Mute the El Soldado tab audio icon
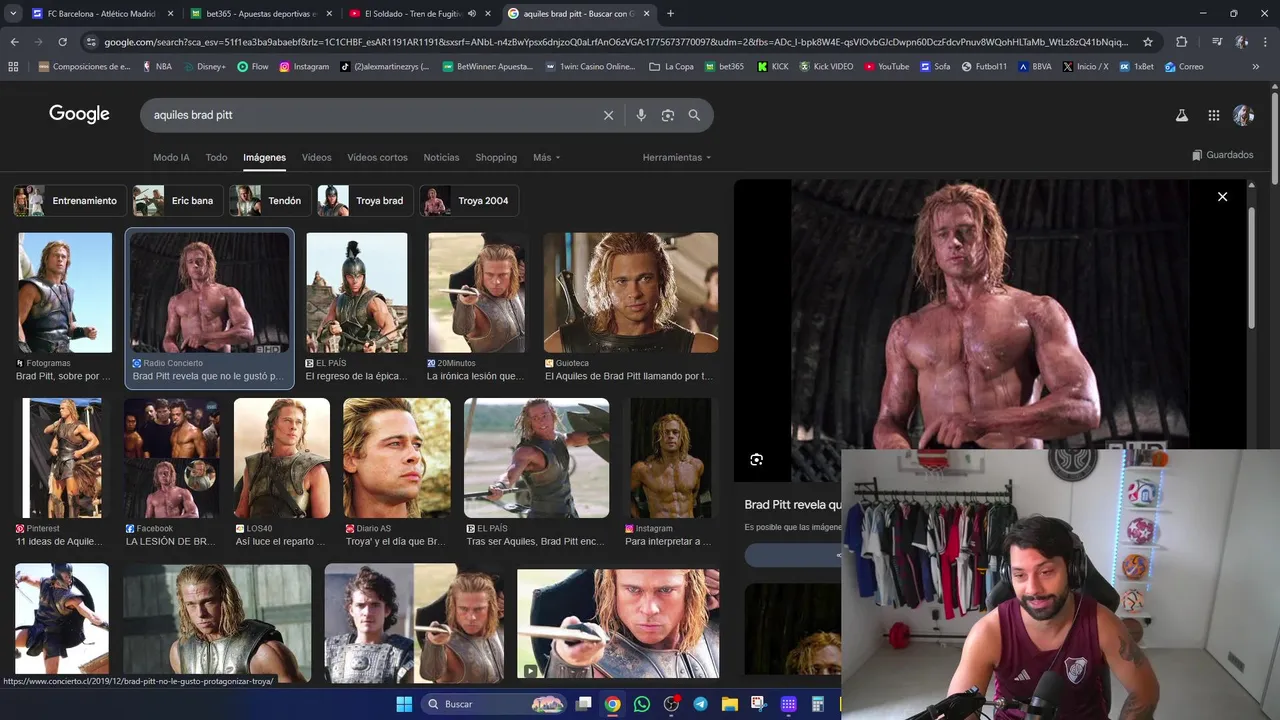This screenshot has width=1280, height=720. 471,14
